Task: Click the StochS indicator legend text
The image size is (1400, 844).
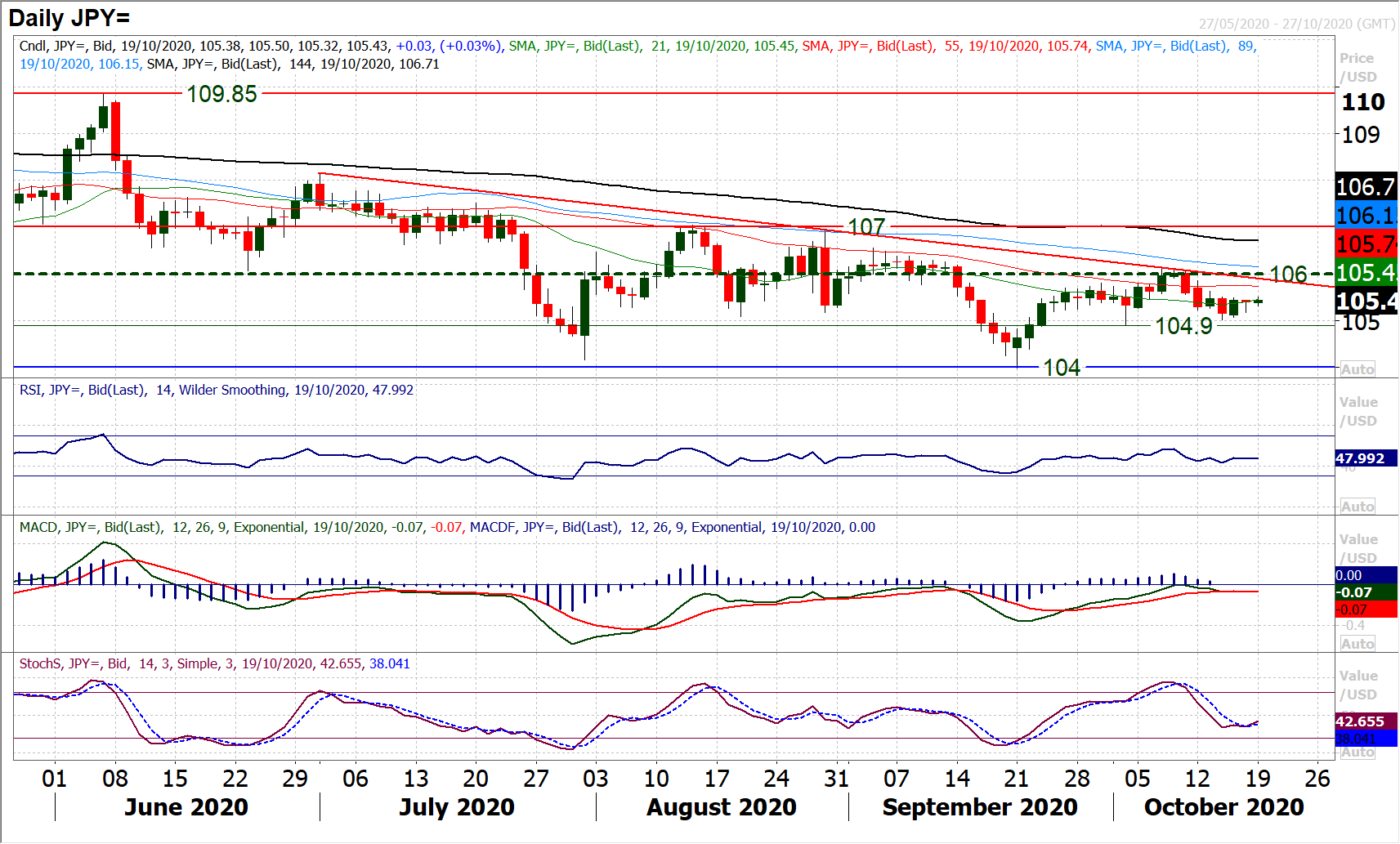Action: [215, 664]
